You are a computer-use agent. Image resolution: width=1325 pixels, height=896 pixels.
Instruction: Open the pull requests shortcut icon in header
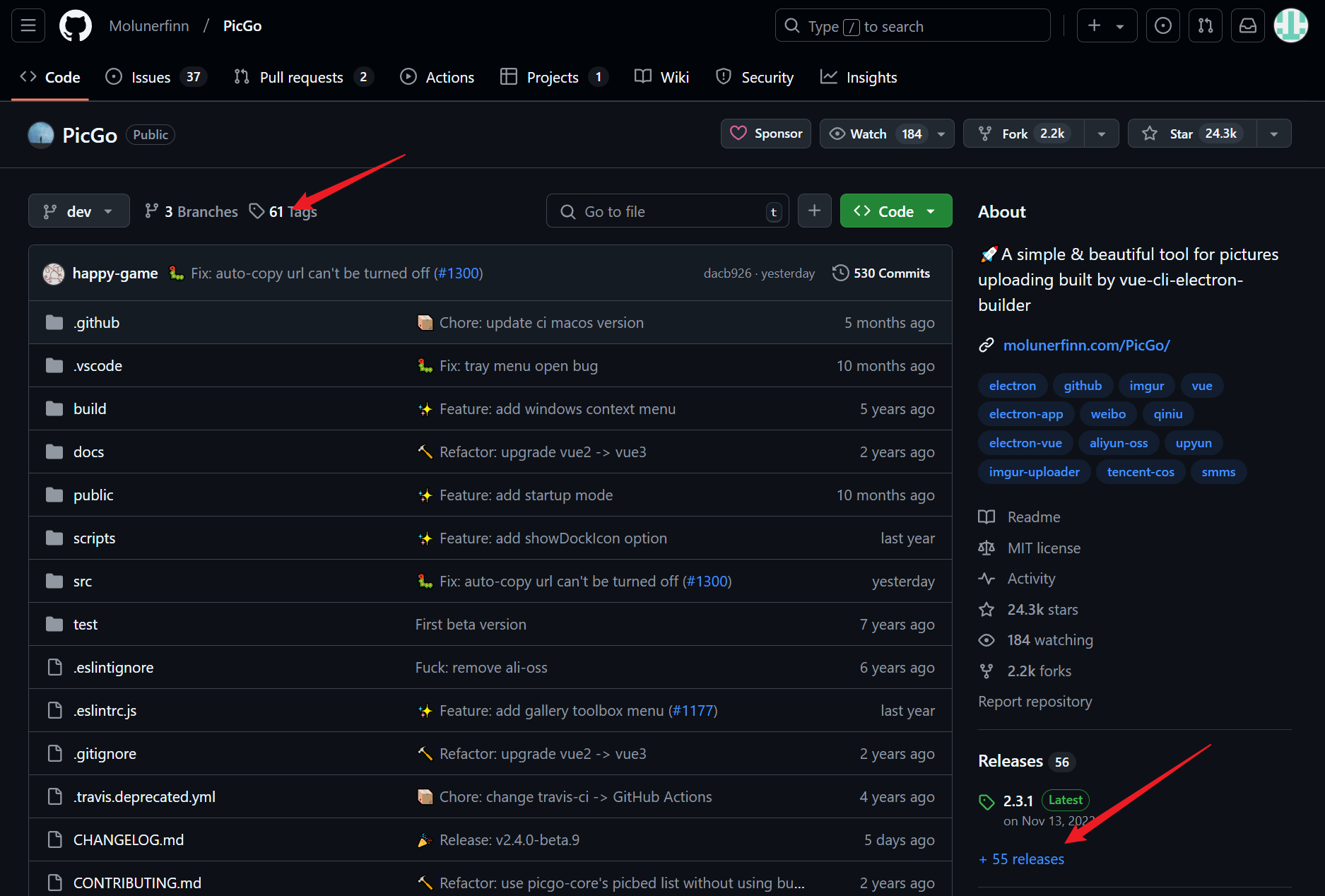coord(1206,26)
